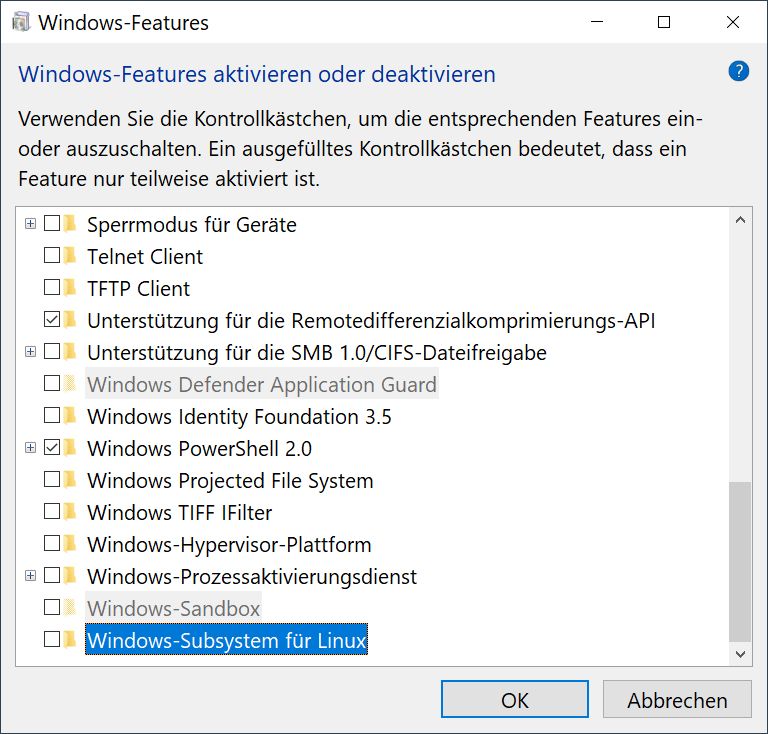Tick the Windows TIFF IFilter checkbox
768x734 pixels.
pos(52,511)
